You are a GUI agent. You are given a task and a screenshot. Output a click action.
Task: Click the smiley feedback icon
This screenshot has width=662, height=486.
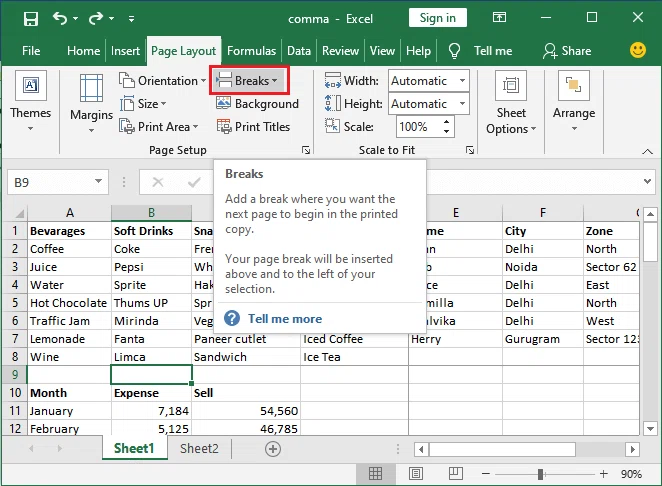[x=638, y=50]
